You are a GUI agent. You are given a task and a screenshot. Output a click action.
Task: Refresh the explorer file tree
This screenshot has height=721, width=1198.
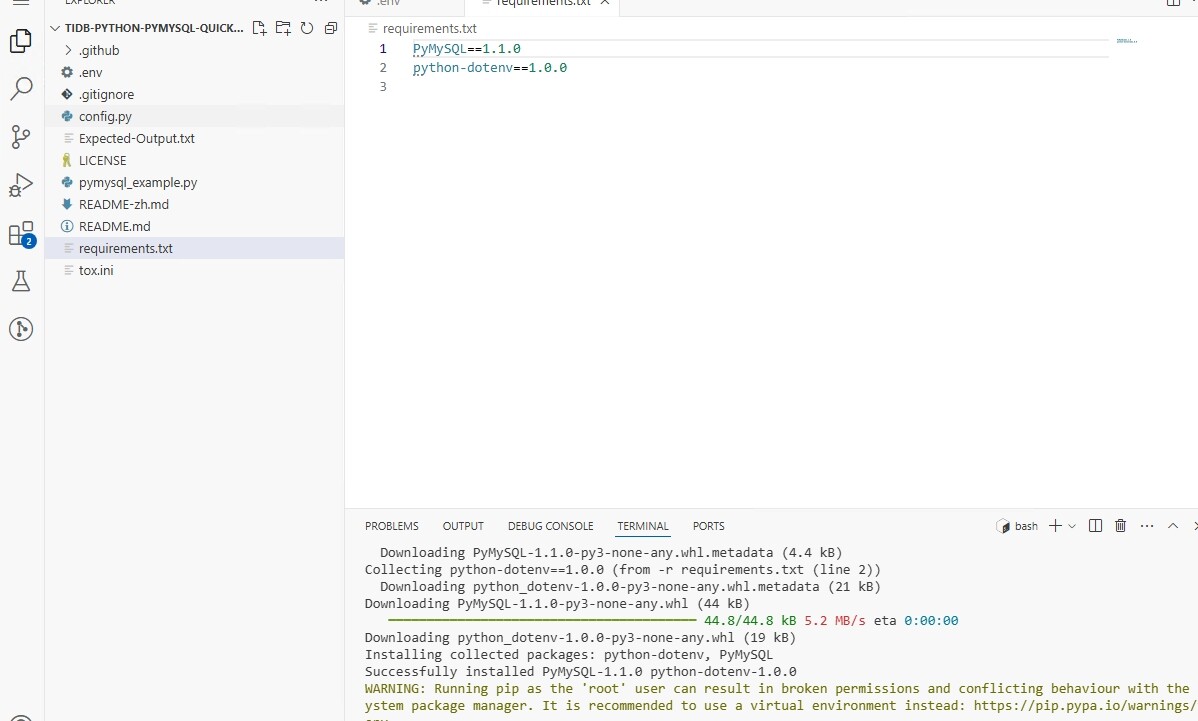307,28
